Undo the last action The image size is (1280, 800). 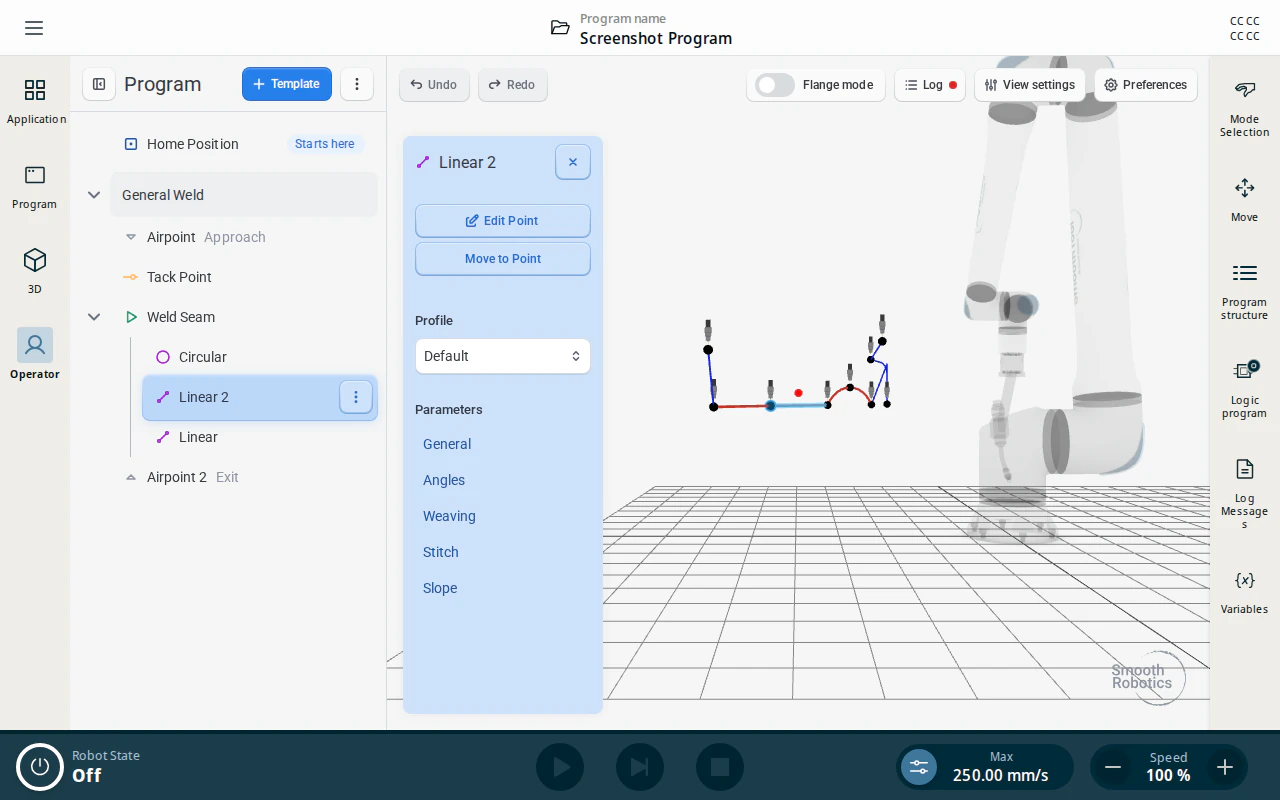click(x=434, y=85)
